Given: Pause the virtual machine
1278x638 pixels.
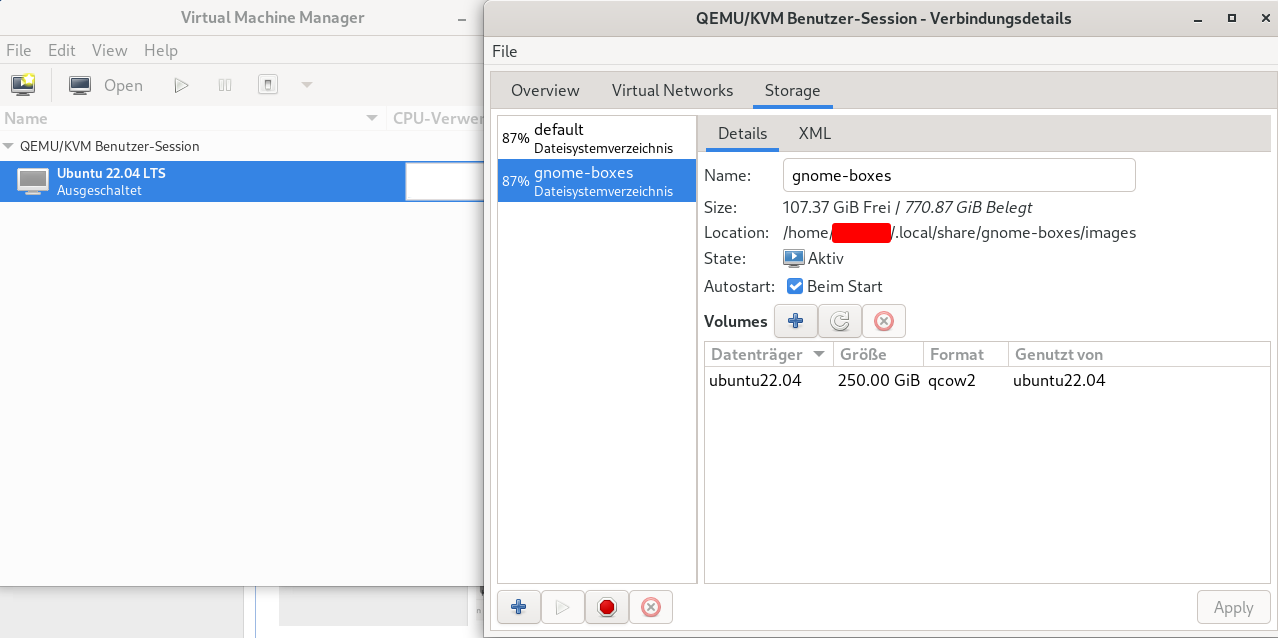Looking at the screenshot, I should (225, 85).
